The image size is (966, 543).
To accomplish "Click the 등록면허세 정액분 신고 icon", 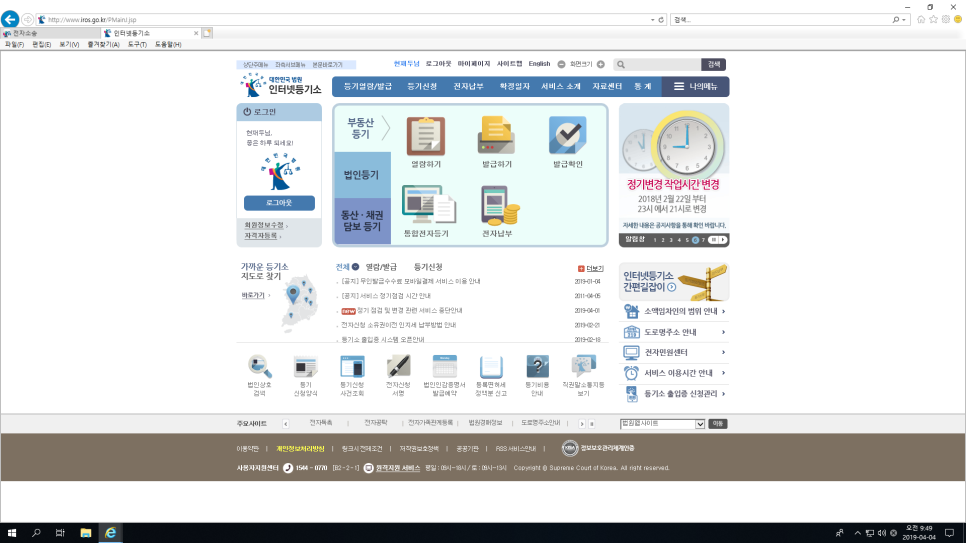I will [x=491, y=366].
